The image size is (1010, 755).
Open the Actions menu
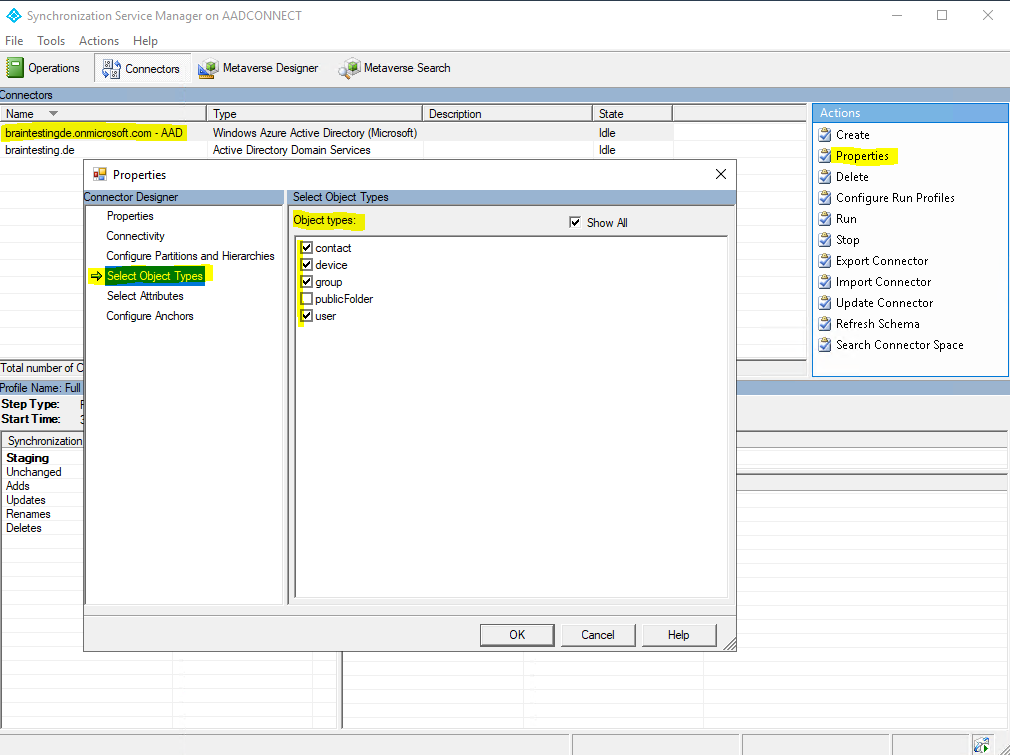click(x=99, y=41)
